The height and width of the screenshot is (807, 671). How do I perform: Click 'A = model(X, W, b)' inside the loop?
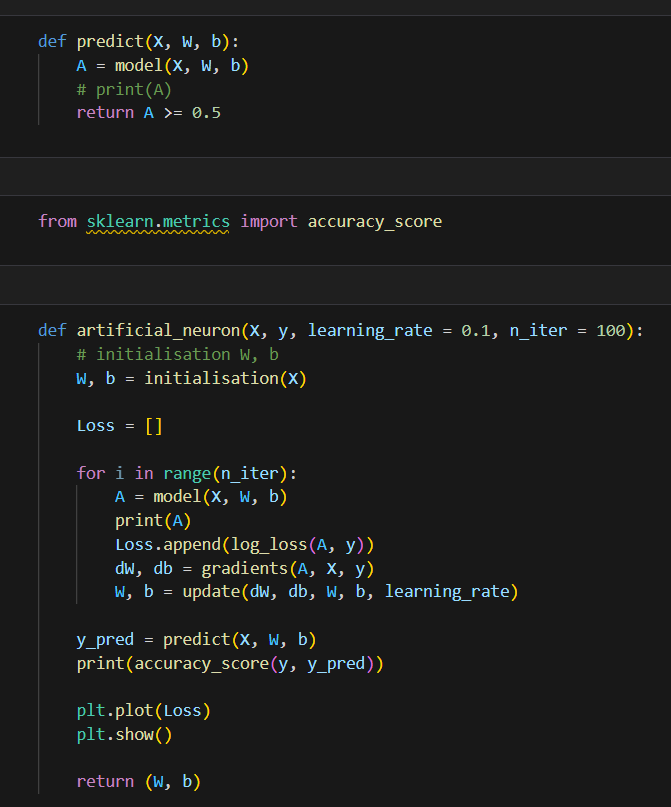(x=201, y=497)
